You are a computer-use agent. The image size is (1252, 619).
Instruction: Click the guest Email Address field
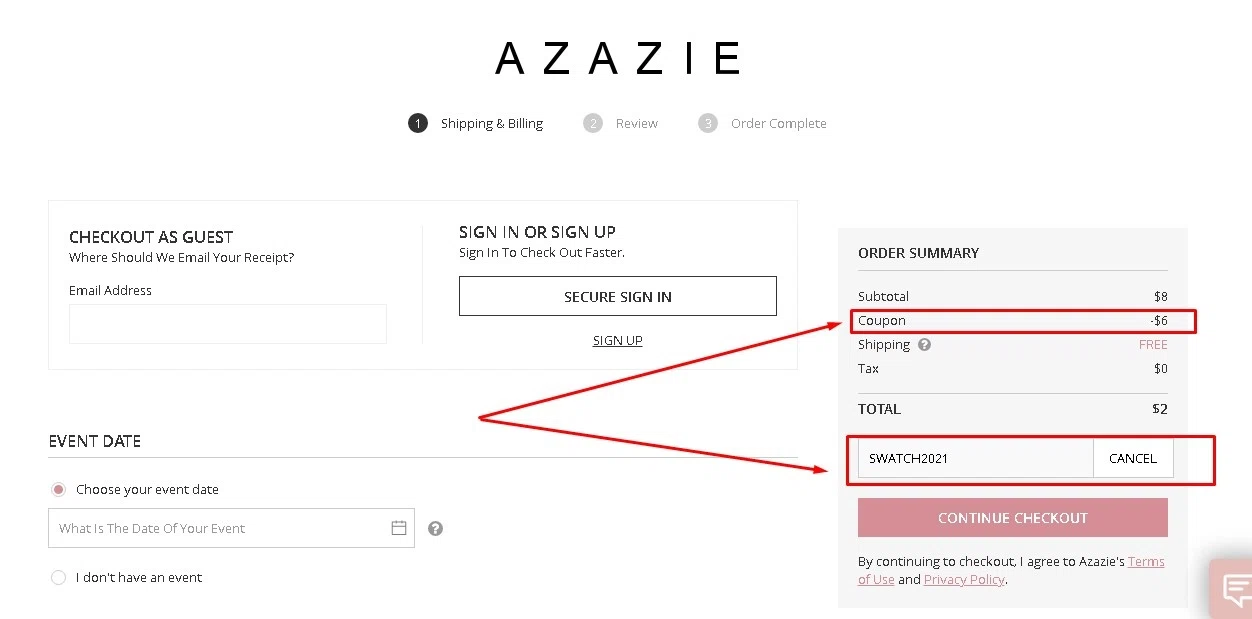tap(227, 324)
